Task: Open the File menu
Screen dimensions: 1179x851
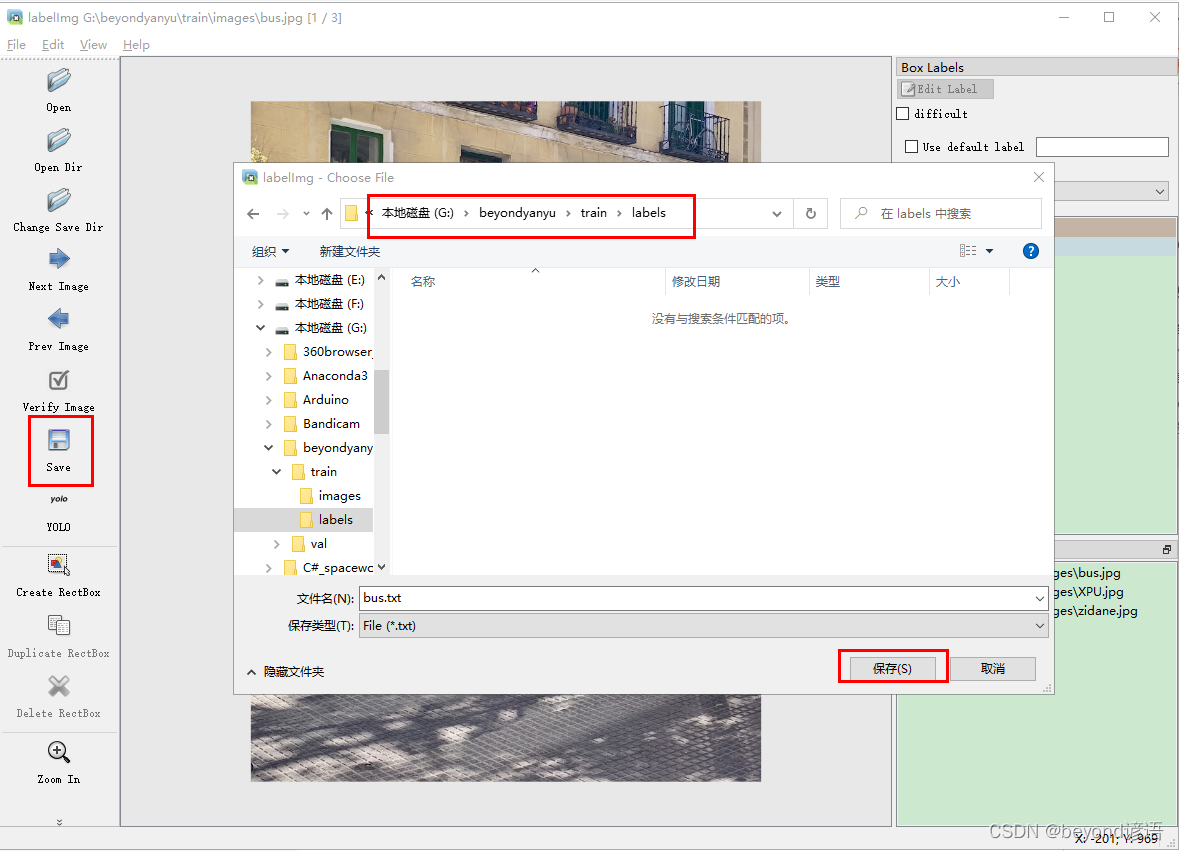Action: 16,44
